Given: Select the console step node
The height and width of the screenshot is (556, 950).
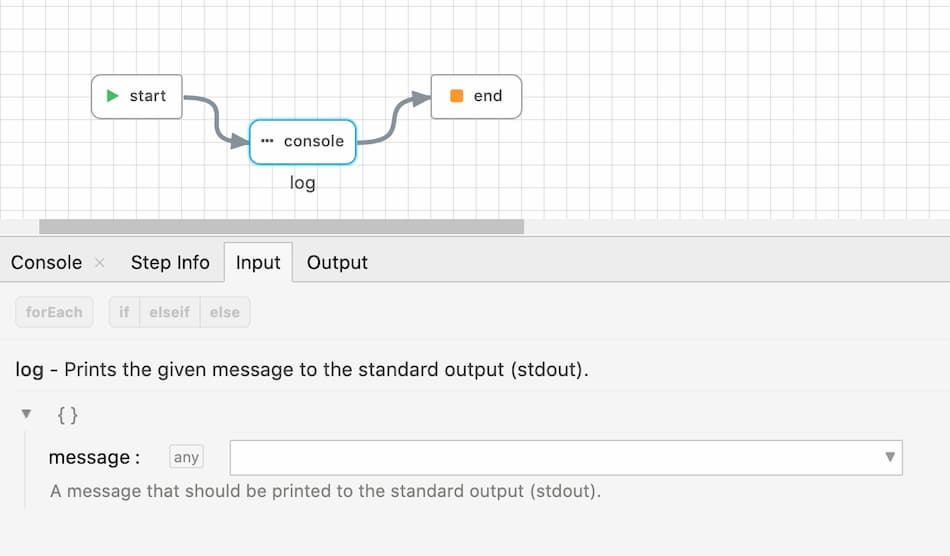Looking at the screenshot, I should click(x=303, y=142).
